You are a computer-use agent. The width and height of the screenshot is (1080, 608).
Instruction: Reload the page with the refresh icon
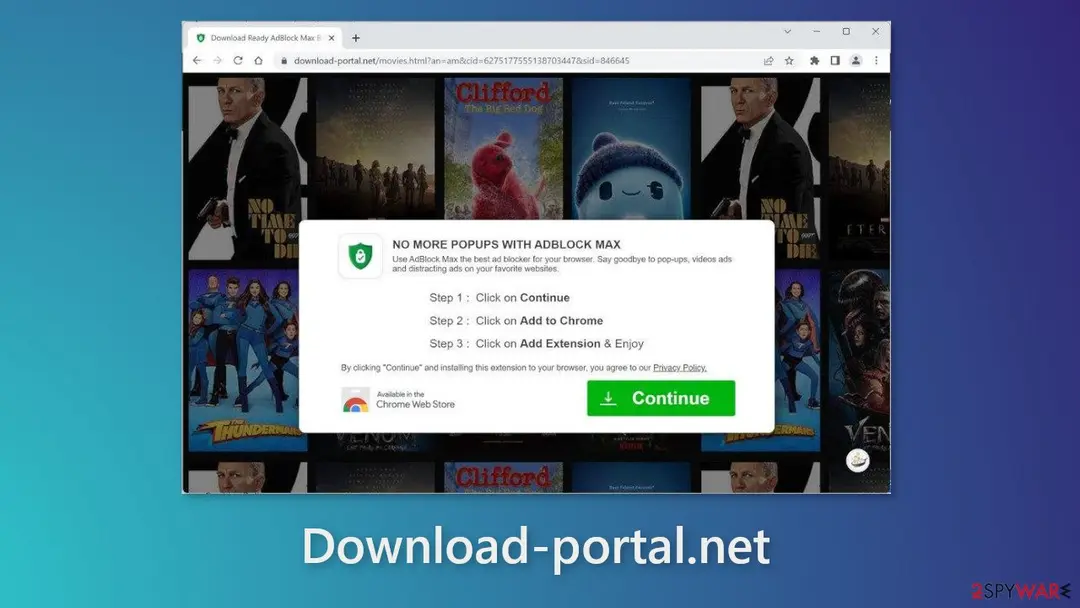click(238, 61)
